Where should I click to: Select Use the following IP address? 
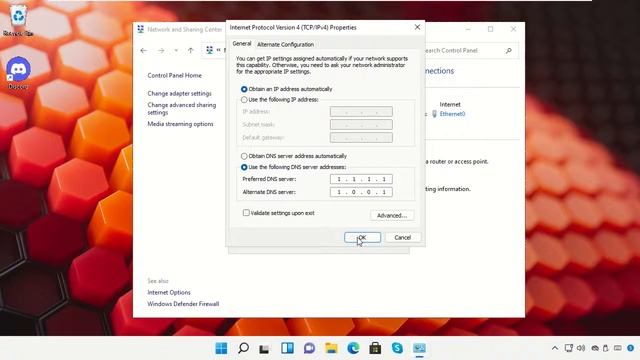pos(244,100)
